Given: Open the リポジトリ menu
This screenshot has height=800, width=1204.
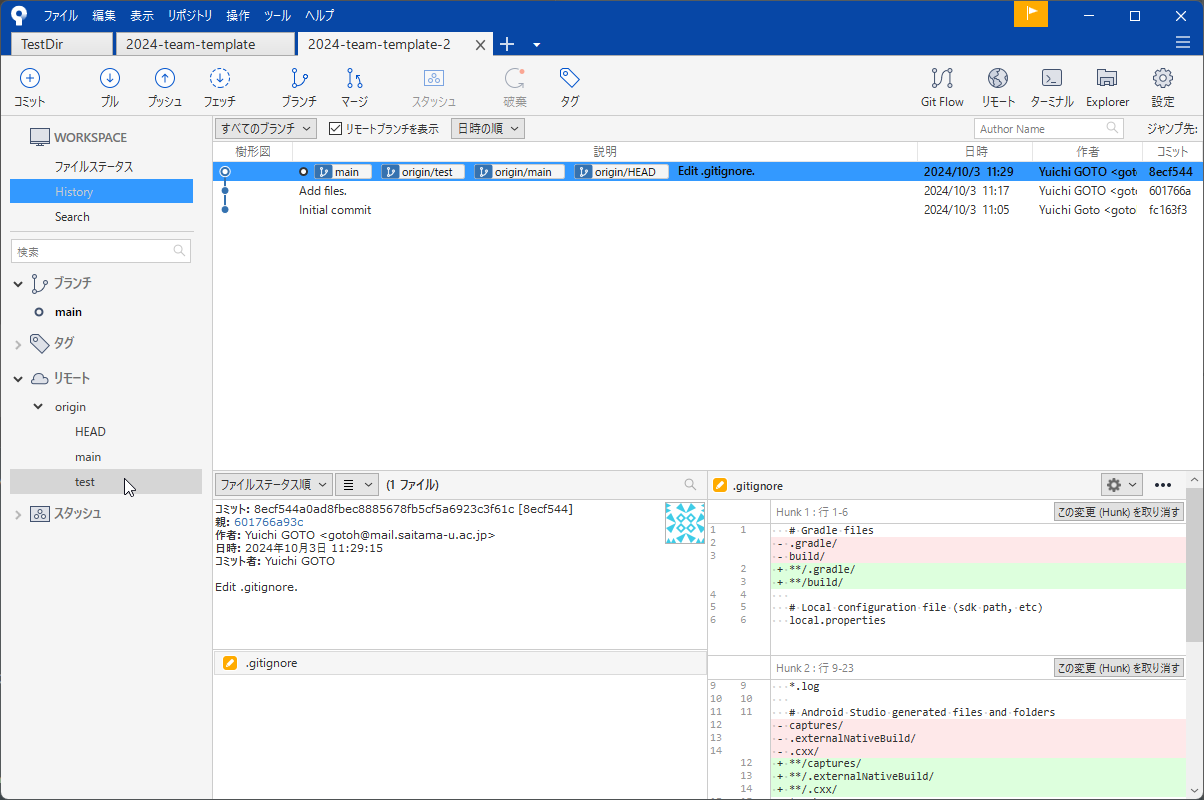Looking at the screenshot, I should click(x=190, y=15).
